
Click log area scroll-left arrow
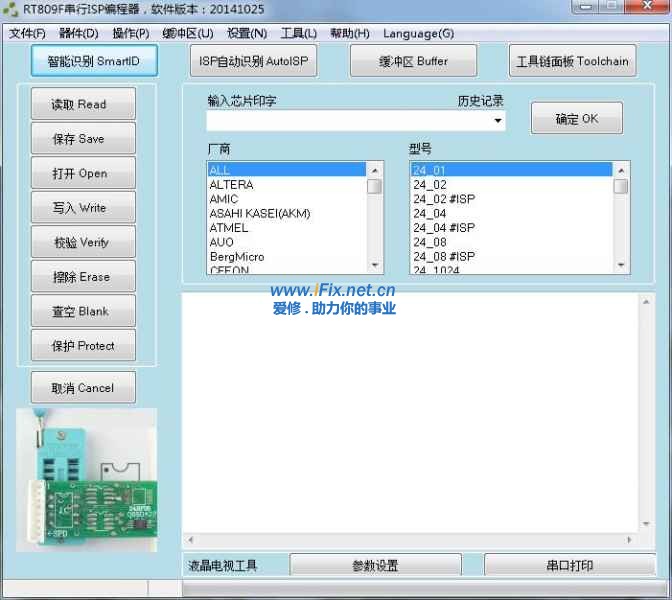point(191,540)
